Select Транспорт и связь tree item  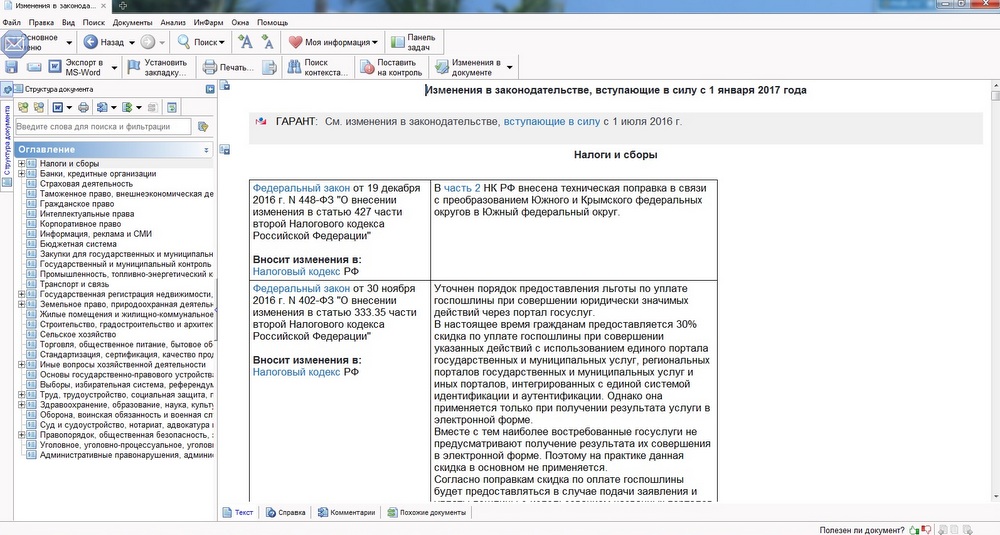click(74, 284)
